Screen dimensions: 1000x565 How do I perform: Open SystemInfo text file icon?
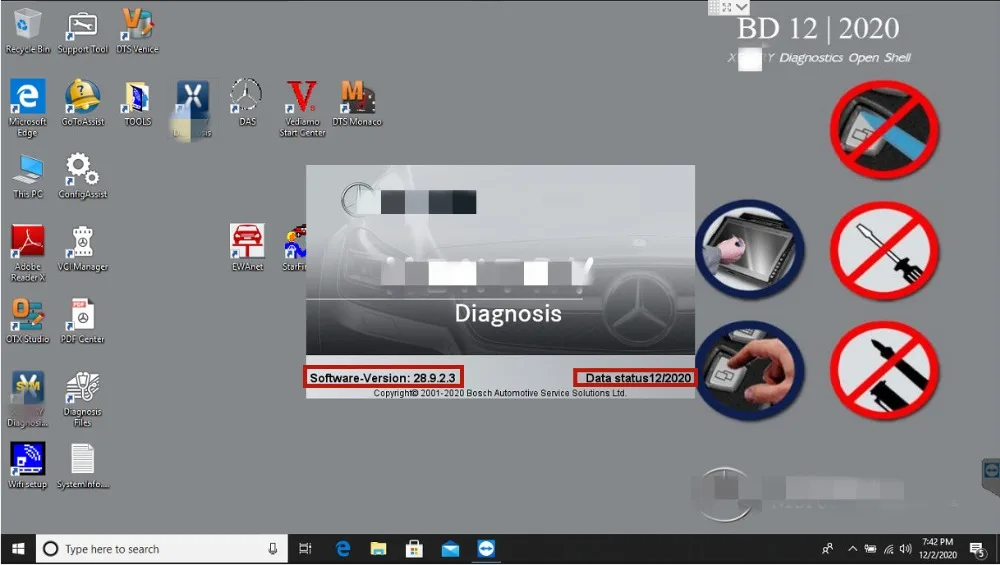tap(82, 466)
